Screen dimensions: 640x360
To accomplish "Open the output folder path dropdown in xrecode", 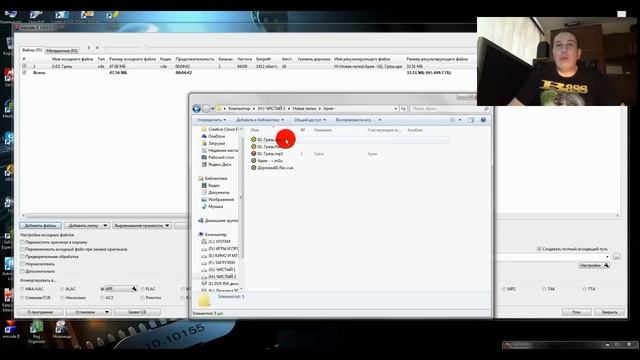I will (607, 257).
